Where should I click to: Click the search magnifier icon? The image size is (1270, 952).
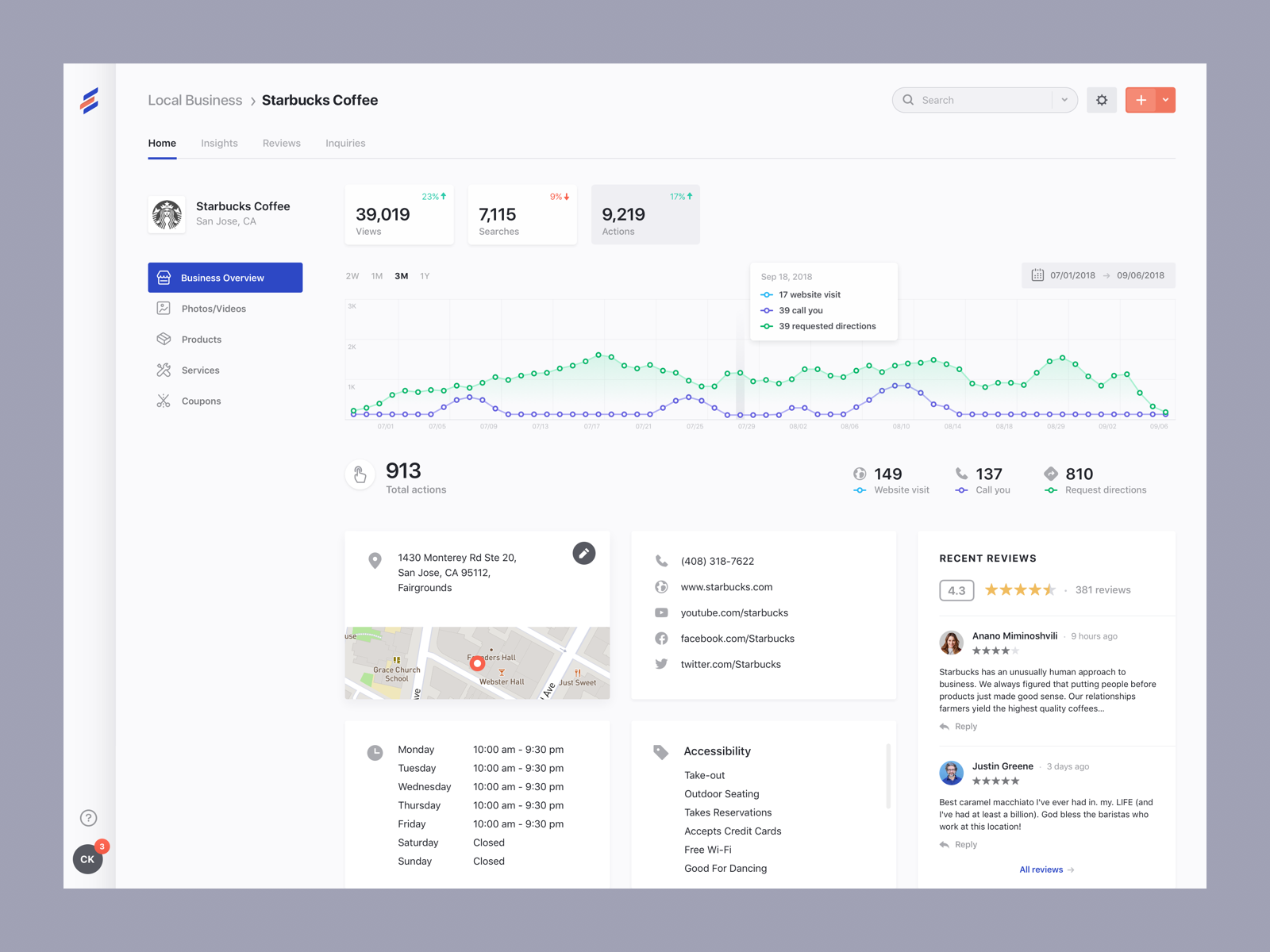point(908,100)
